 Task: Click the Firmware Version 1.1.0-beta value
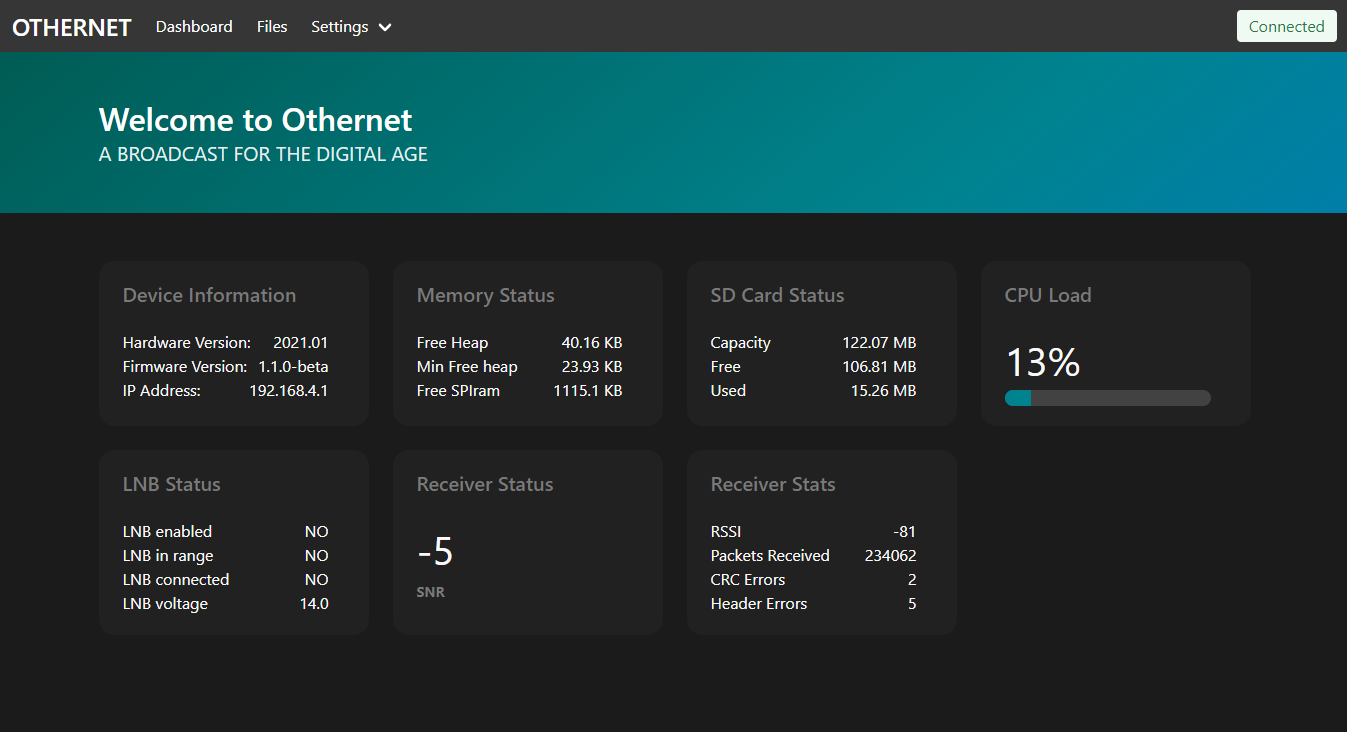pos(293,367)
